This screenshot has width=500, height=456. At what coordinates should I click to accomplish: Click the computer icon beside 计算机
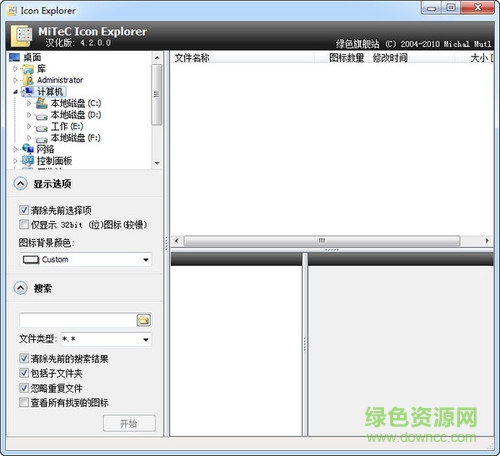coord(28,92)
